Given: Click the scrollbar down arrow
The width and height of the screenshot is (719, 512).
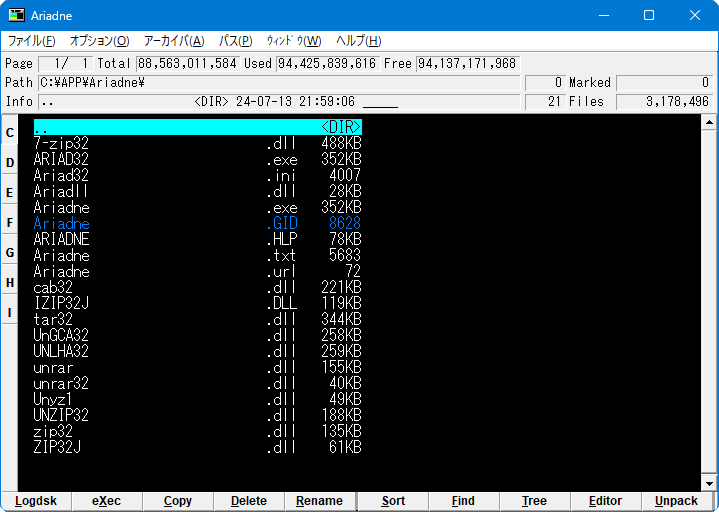Looking at the screenshot, I should coord(709,484).
